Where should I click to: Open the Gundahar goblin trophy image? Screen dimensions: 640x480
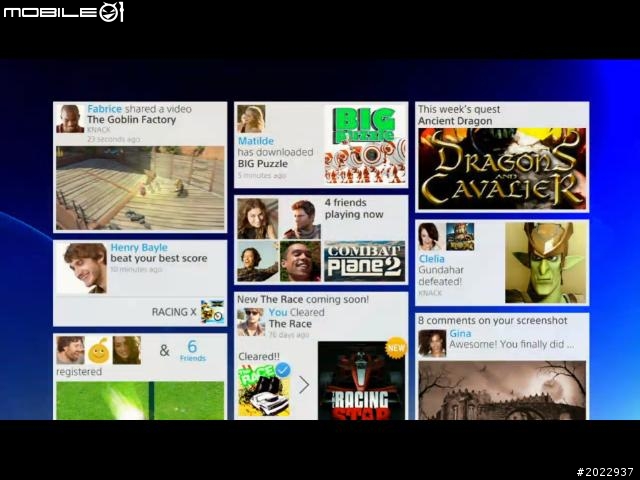tap(546, 263)
